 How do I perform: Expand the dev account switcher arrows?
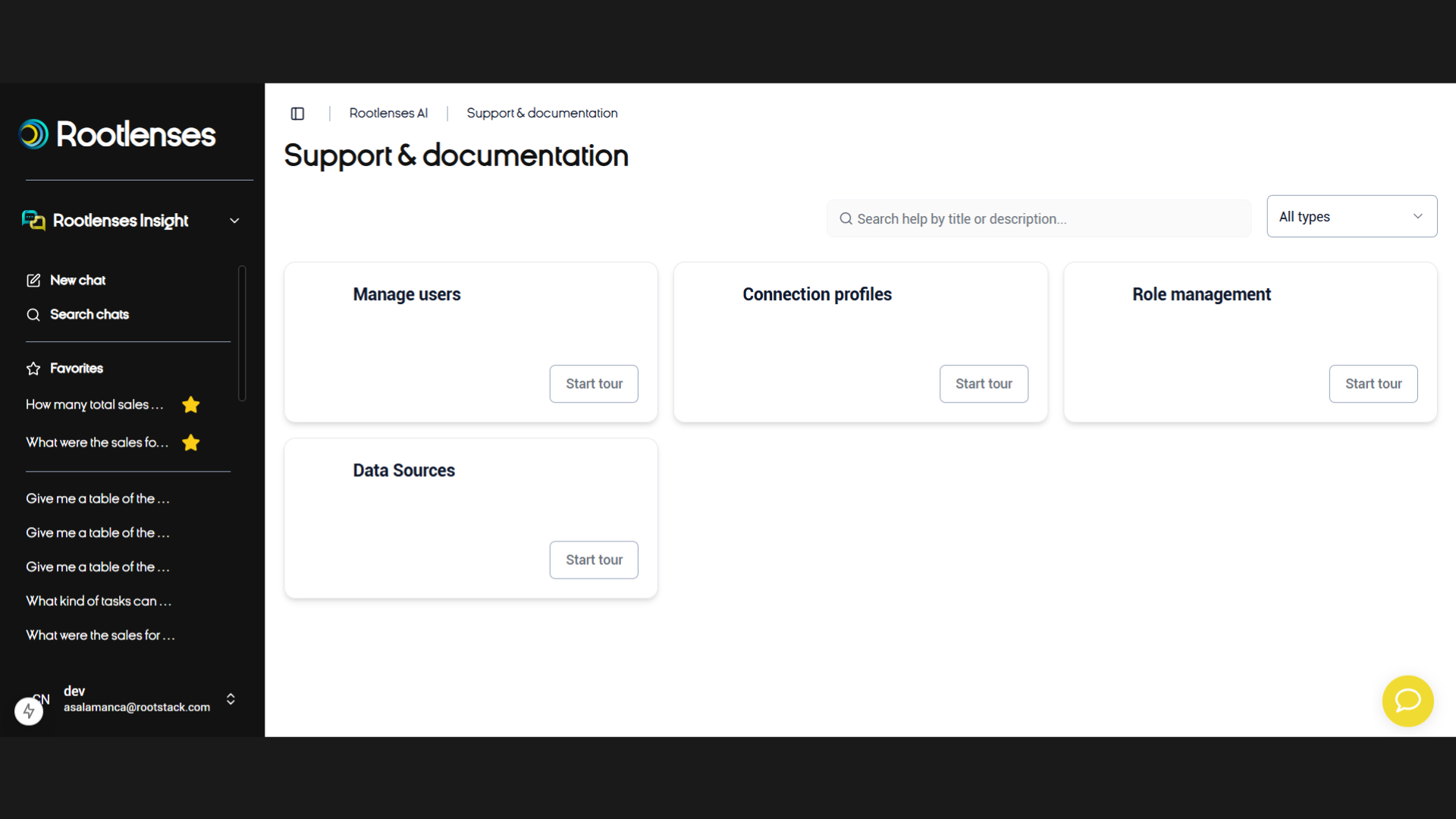(x=231, y=698)
